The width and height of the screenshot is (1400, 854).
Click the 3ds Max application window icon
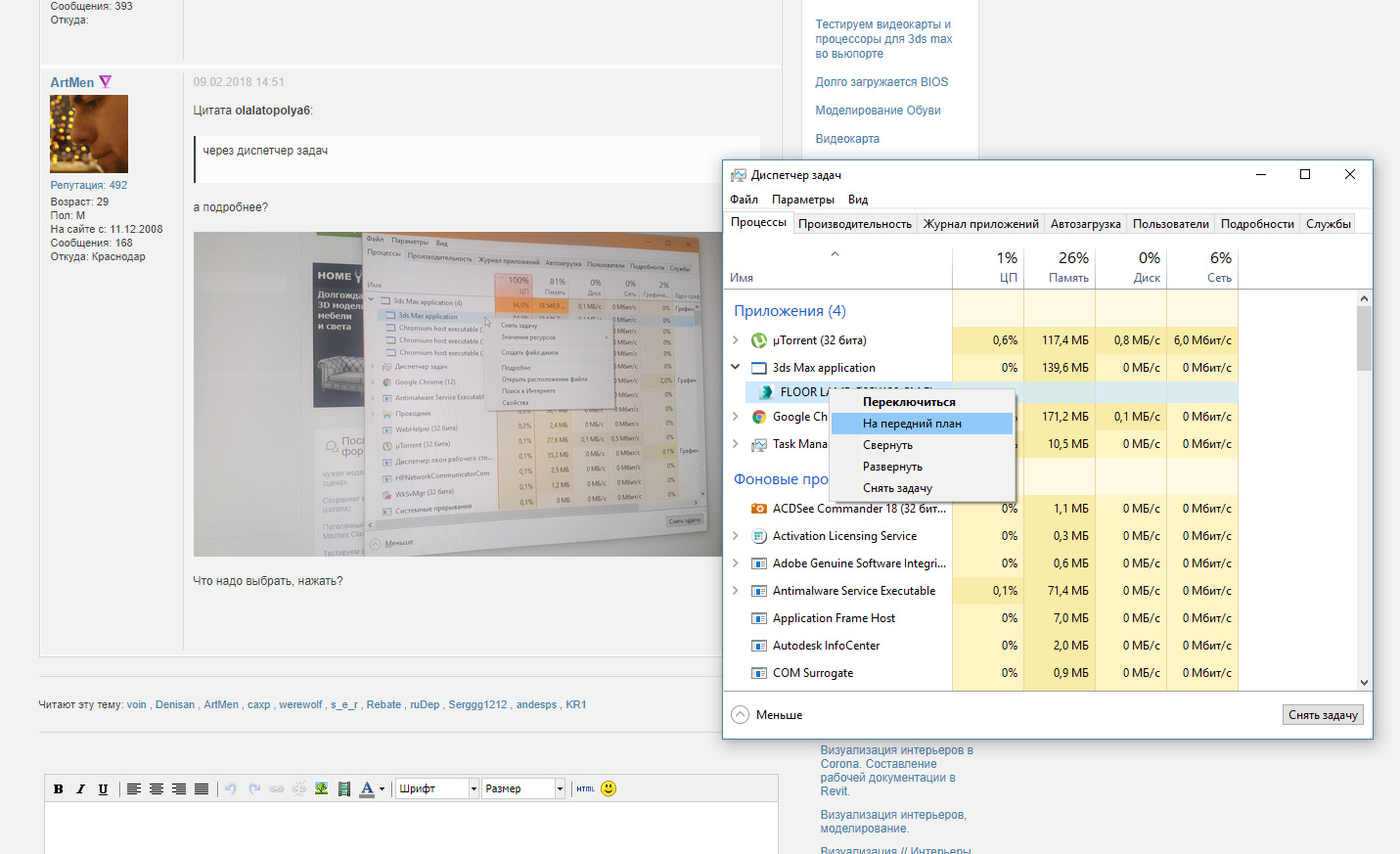pyautogui.click(x=759, y=368)
